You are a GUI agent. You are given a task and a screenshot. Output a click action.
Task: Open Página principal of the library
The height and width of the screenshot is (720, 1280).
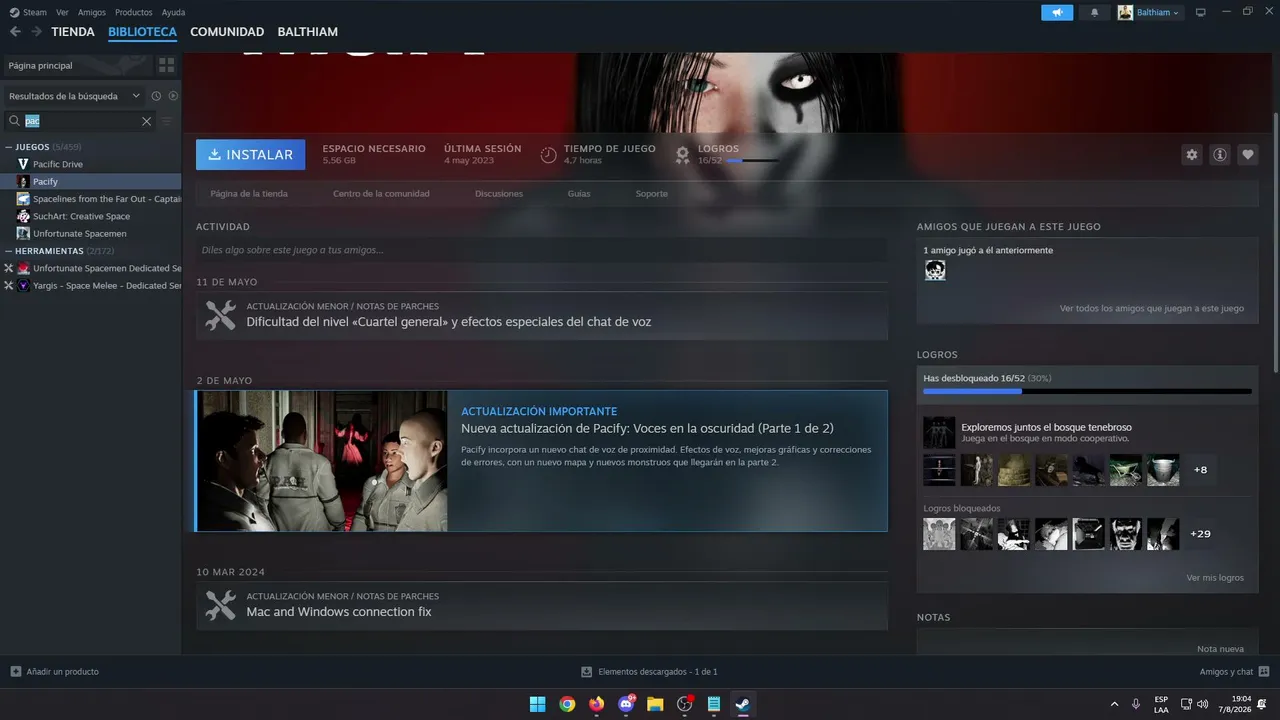[x=76, y=65]
